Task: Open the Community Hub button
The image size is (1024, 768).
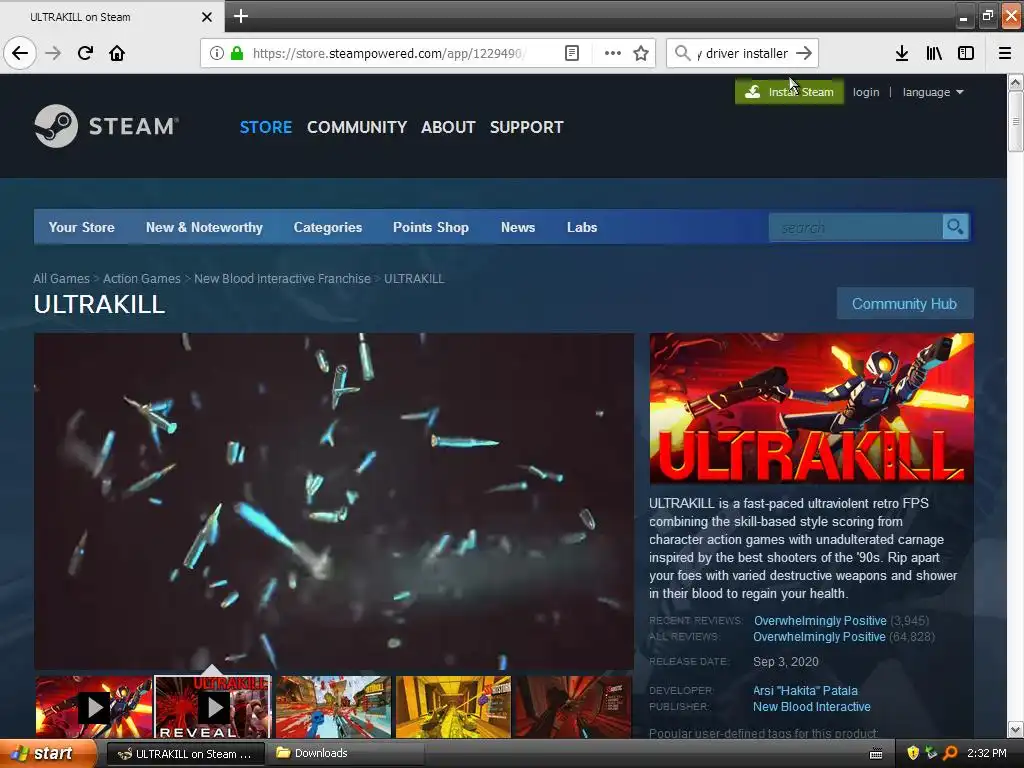Action: point(904,304)
